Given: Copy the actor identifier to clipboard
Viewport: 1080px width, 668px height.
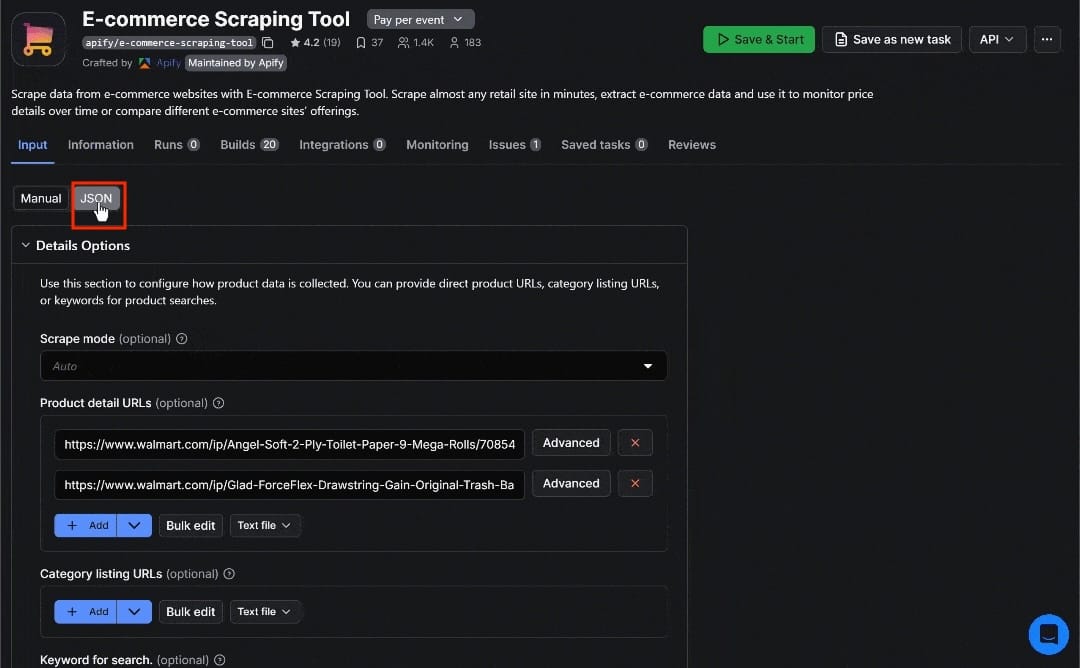Looking at the screenshot, I should click(x=266, y=43).
